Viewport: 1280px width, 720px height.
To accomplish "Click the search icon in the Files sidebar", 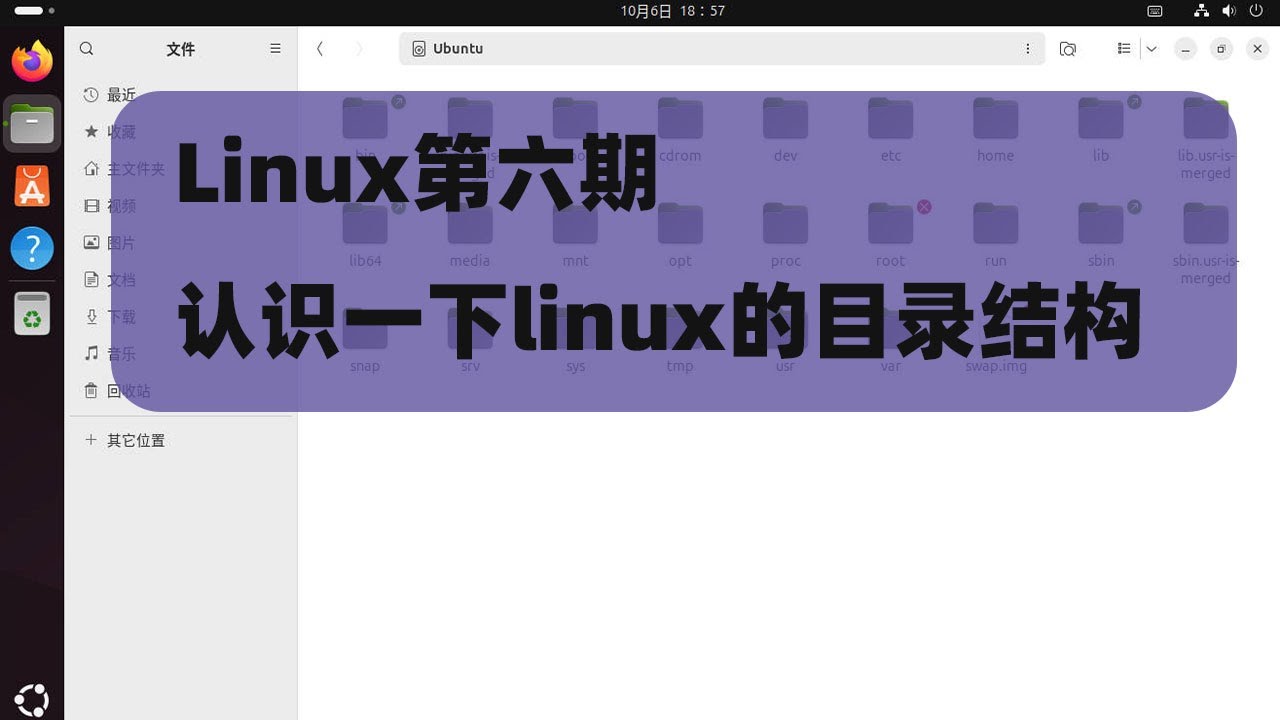I will pyautogui.click(x=87, y=49).
